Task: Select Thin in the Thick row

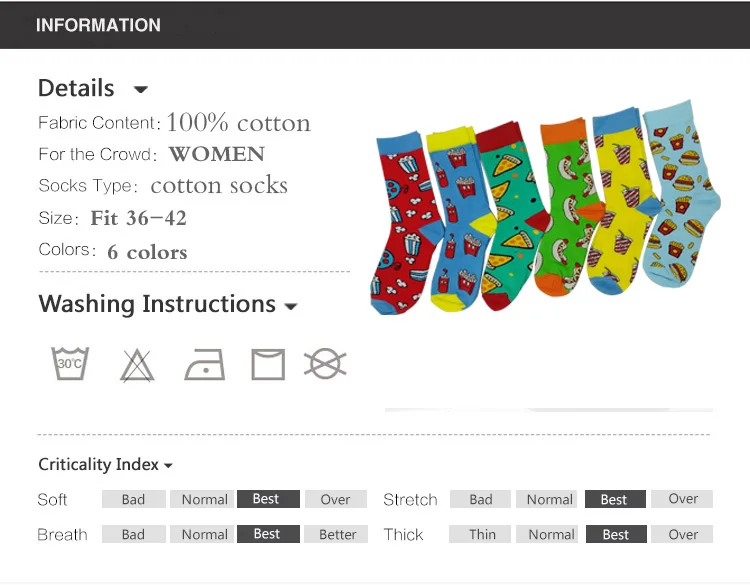Action: (x=480, y=534)
